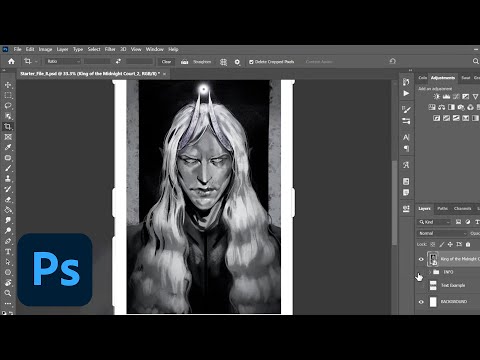Open the Actions panel play icon
The width and height of the screenshot is (480, 360).
click(406, 93)
